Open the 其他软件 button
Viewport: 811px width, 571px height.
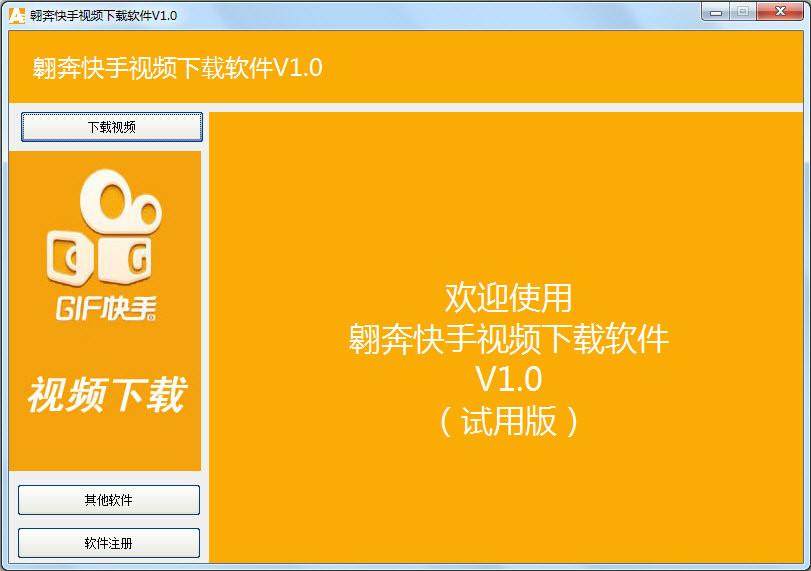[x=109, y=500]
